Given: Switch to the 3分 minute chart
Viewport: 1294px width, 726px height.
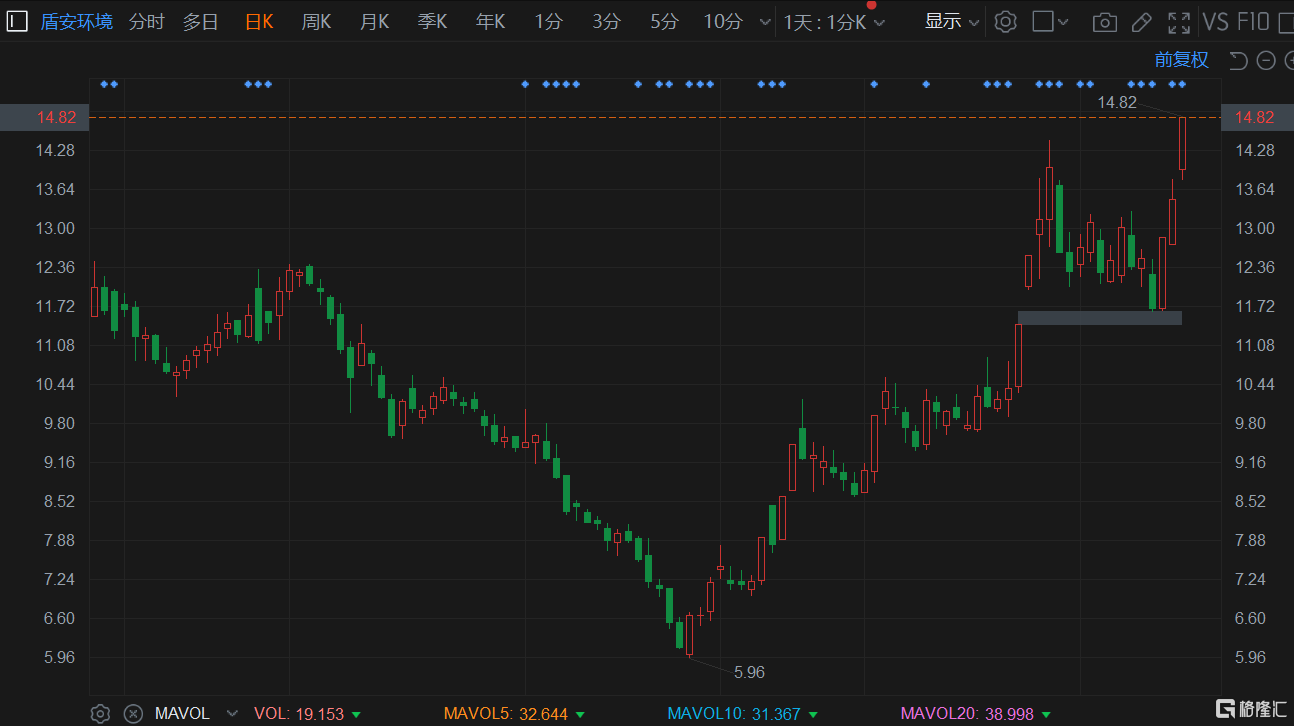Looking at the screenshot, I should tap(606, 21).
